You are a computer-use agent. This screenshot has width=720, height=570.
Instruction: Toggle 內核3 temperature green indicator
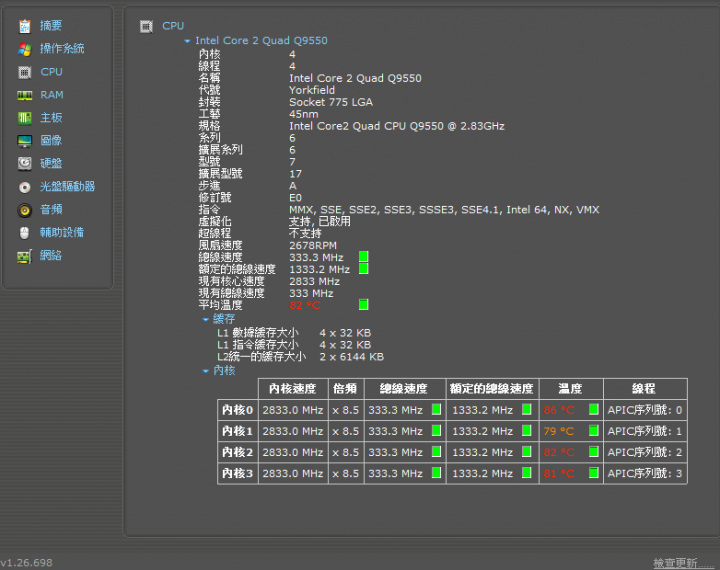point(594,473)
